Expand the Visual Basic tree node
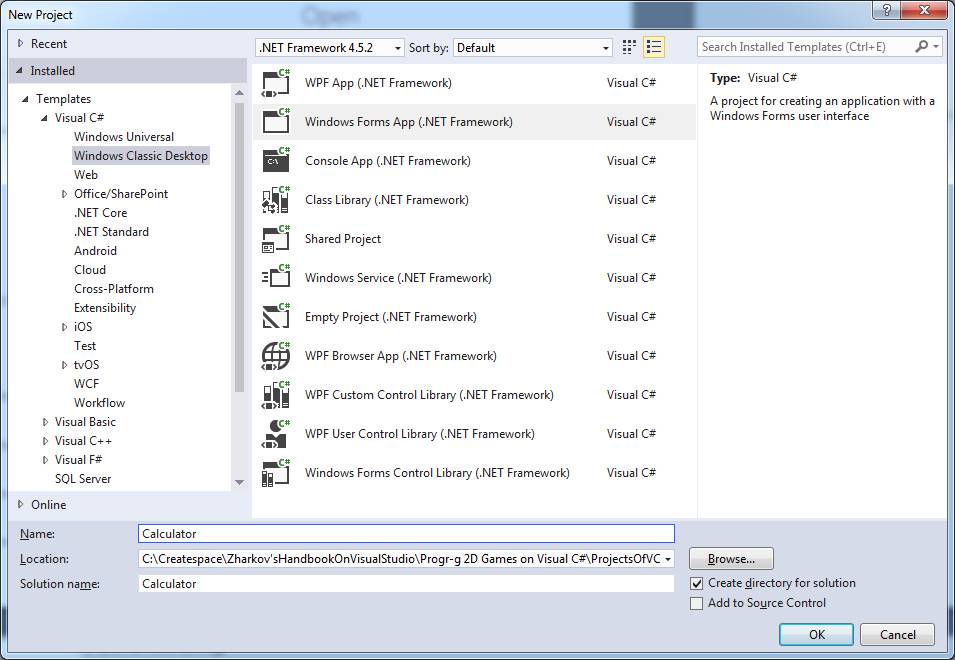Viewport: 955px width, 660px height. pos(46,422)
